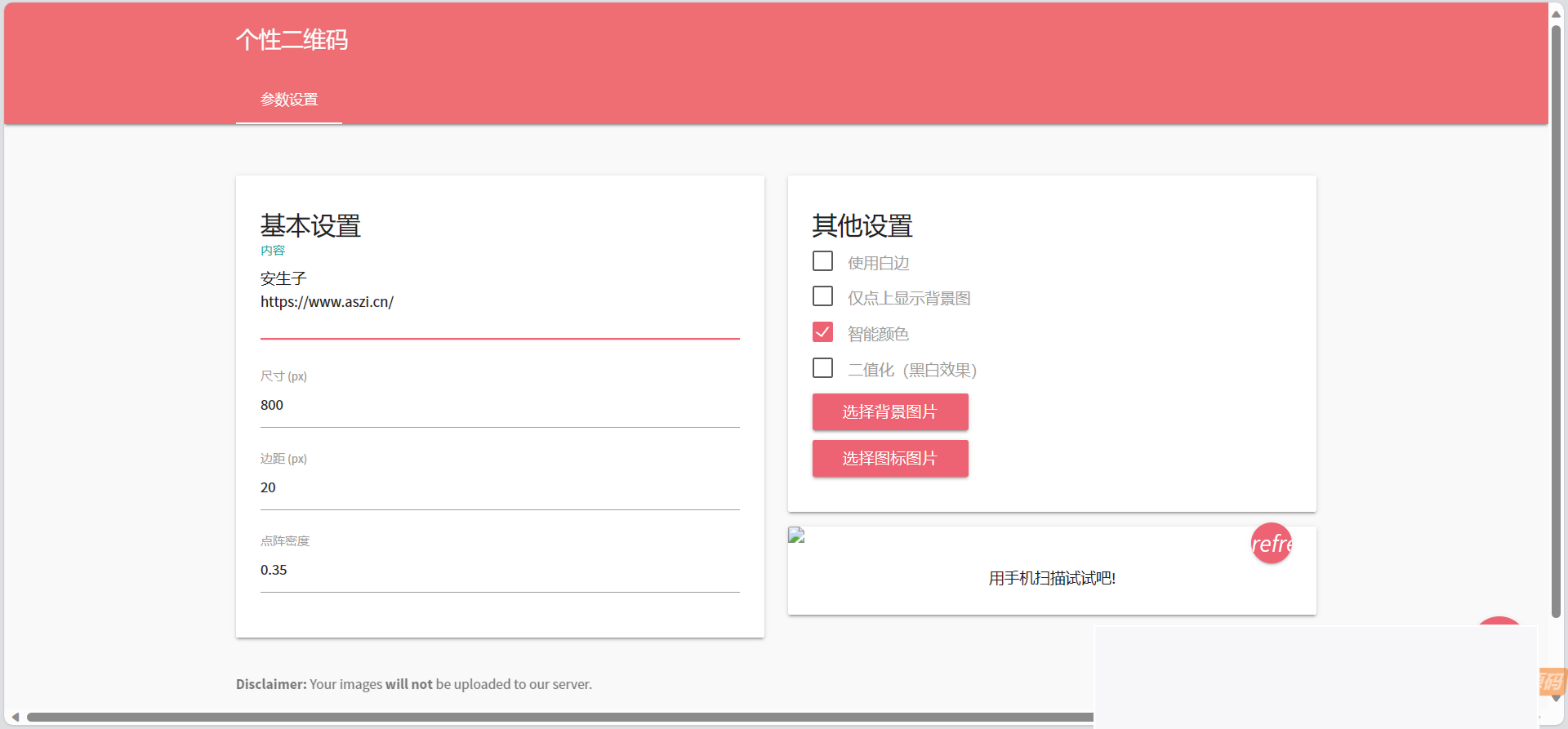Click the 内容 text area with the URL
Image resolution: width=1568 pixels, height=729 pixels.
tap(499, 301)
